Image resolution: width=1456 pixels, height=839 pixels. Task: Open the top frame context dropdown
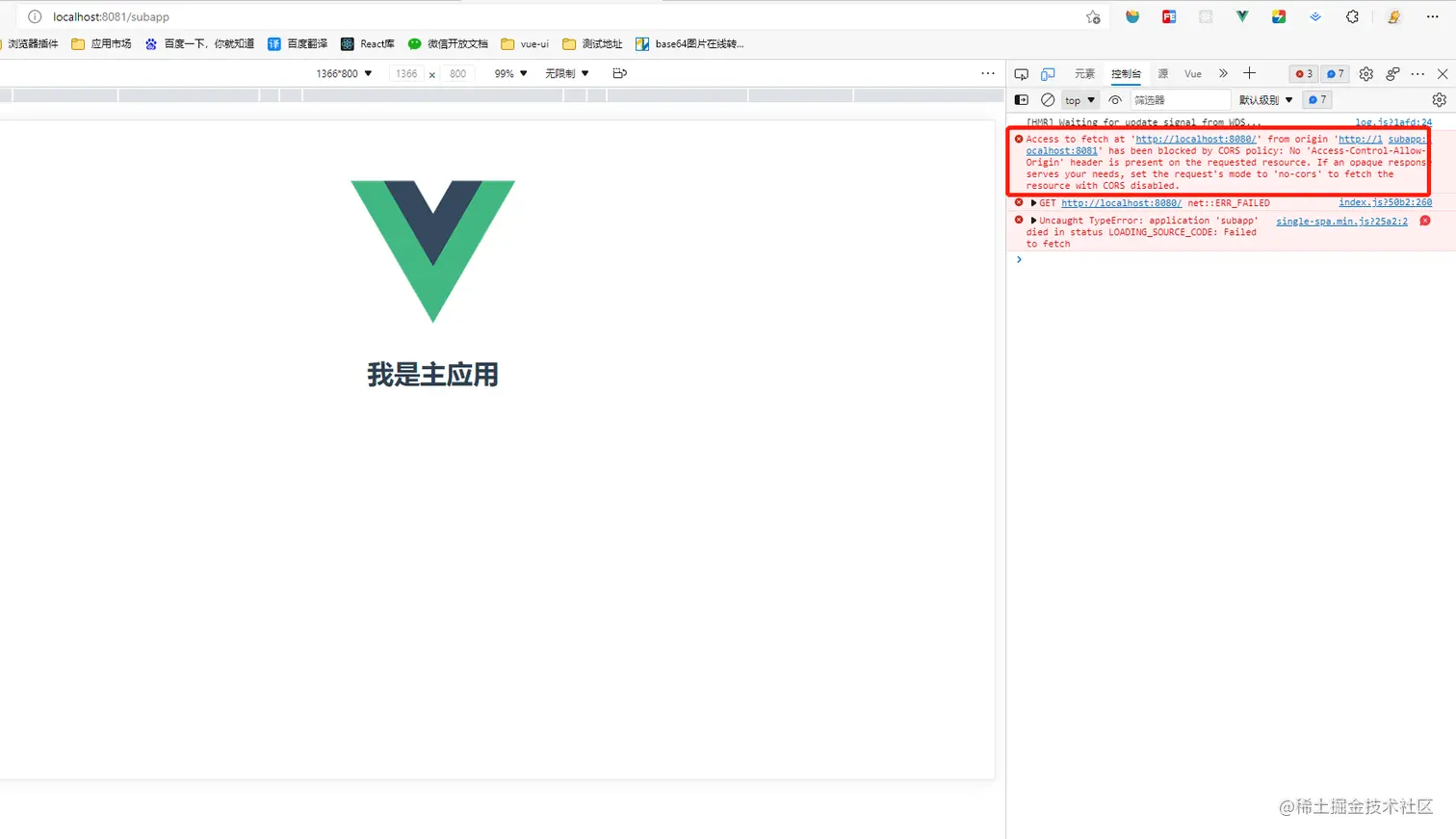tap(1079, 99)
